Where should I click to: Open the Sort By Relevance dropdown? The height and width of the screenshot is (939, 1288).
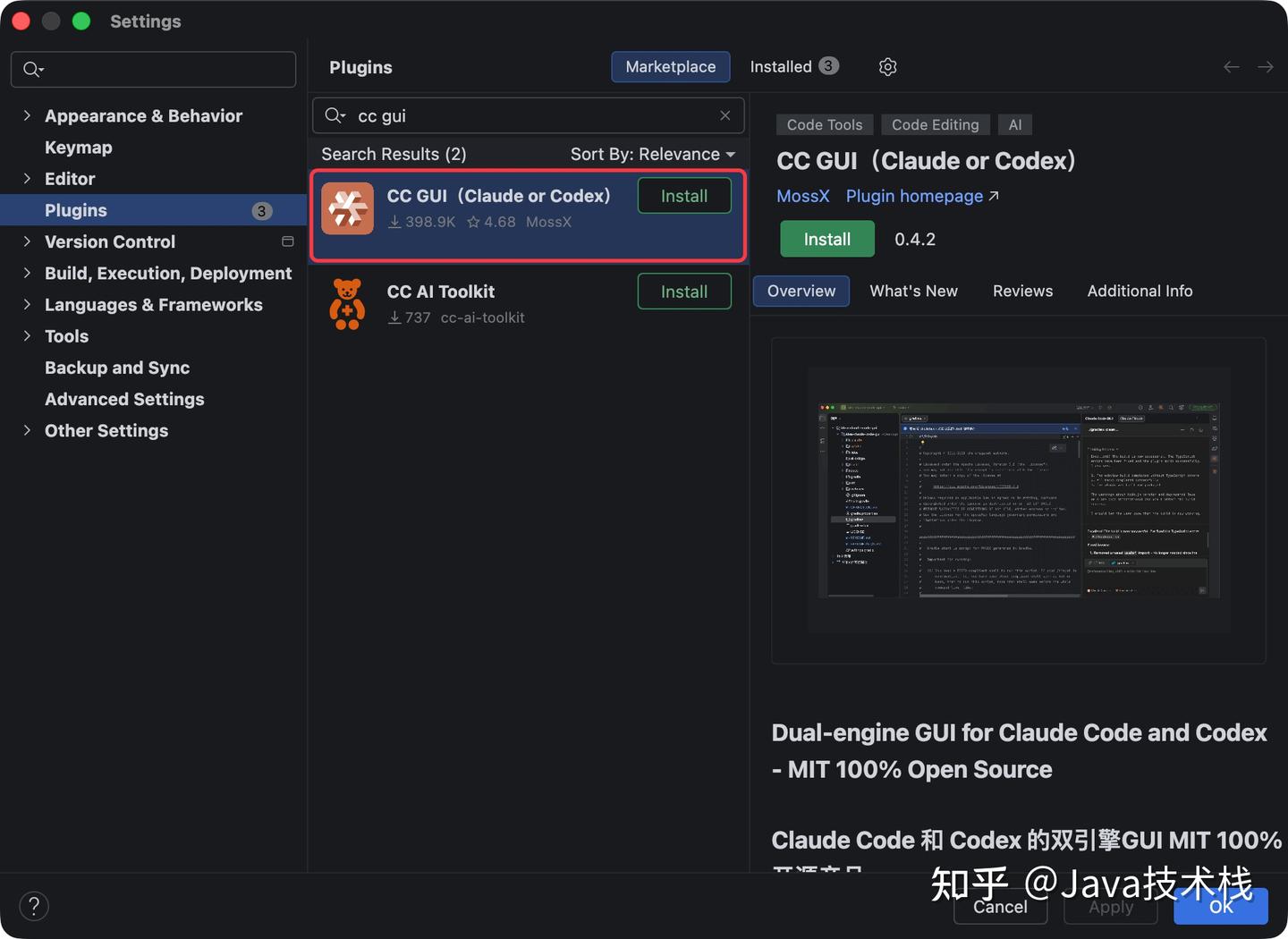pos(653,154)
